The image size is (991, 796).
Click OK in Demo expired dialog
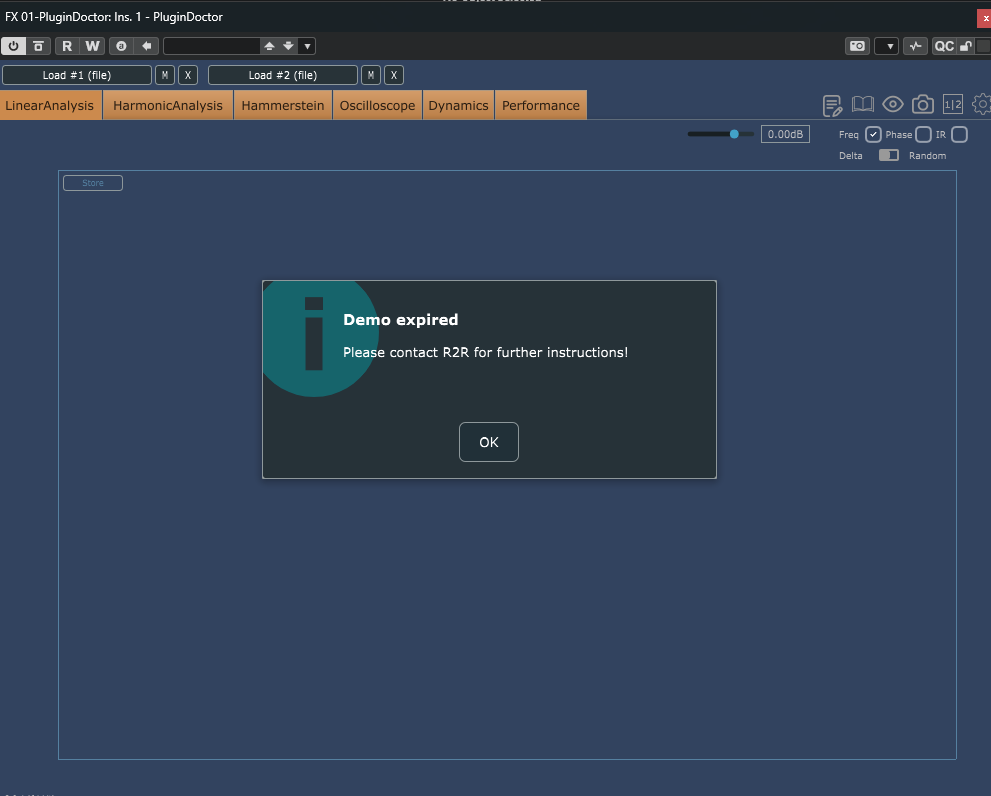coord(488,442)
